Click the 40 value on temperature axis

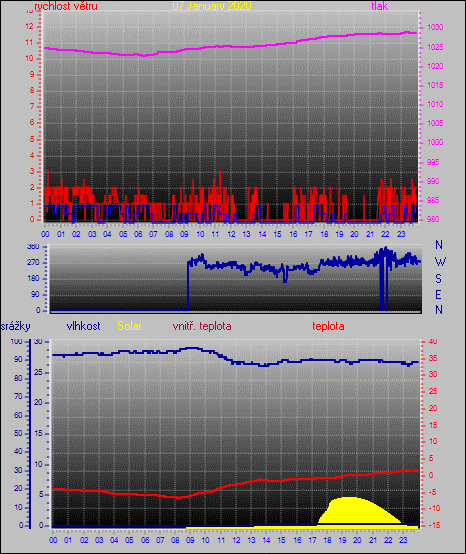point(433,341)
